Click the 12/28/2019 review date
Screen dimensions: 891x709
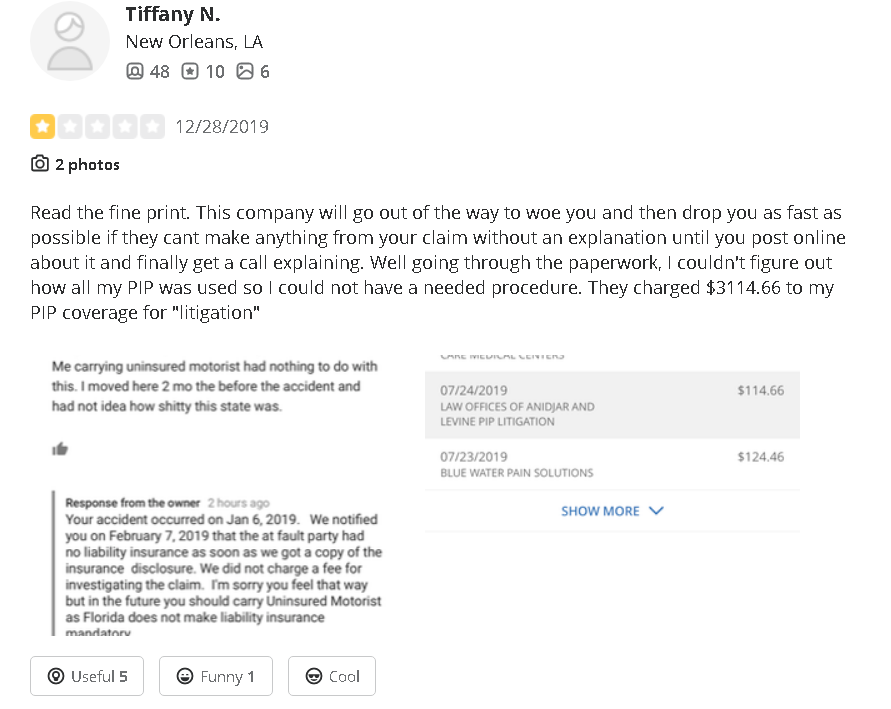(x=221, y=127)
